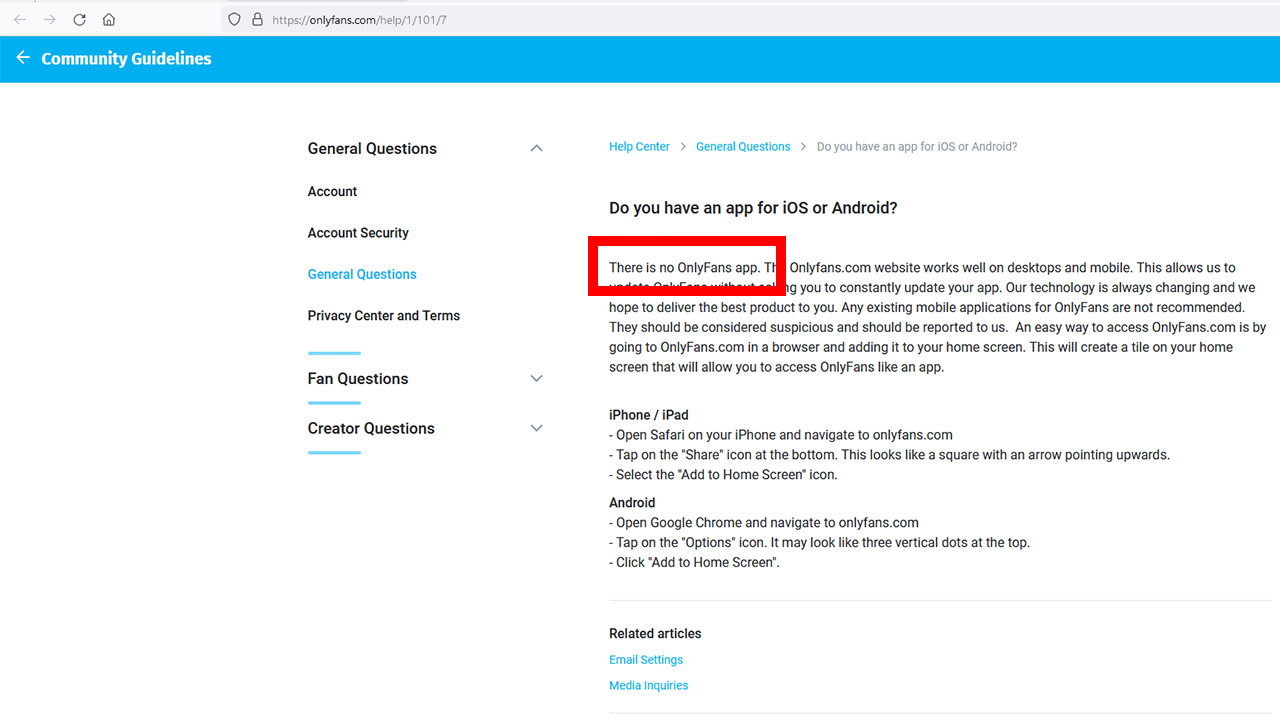Open Email Settings related article
Image resolution: width=1280 pixels, height=720 pixels.
[x=646, y=660]
